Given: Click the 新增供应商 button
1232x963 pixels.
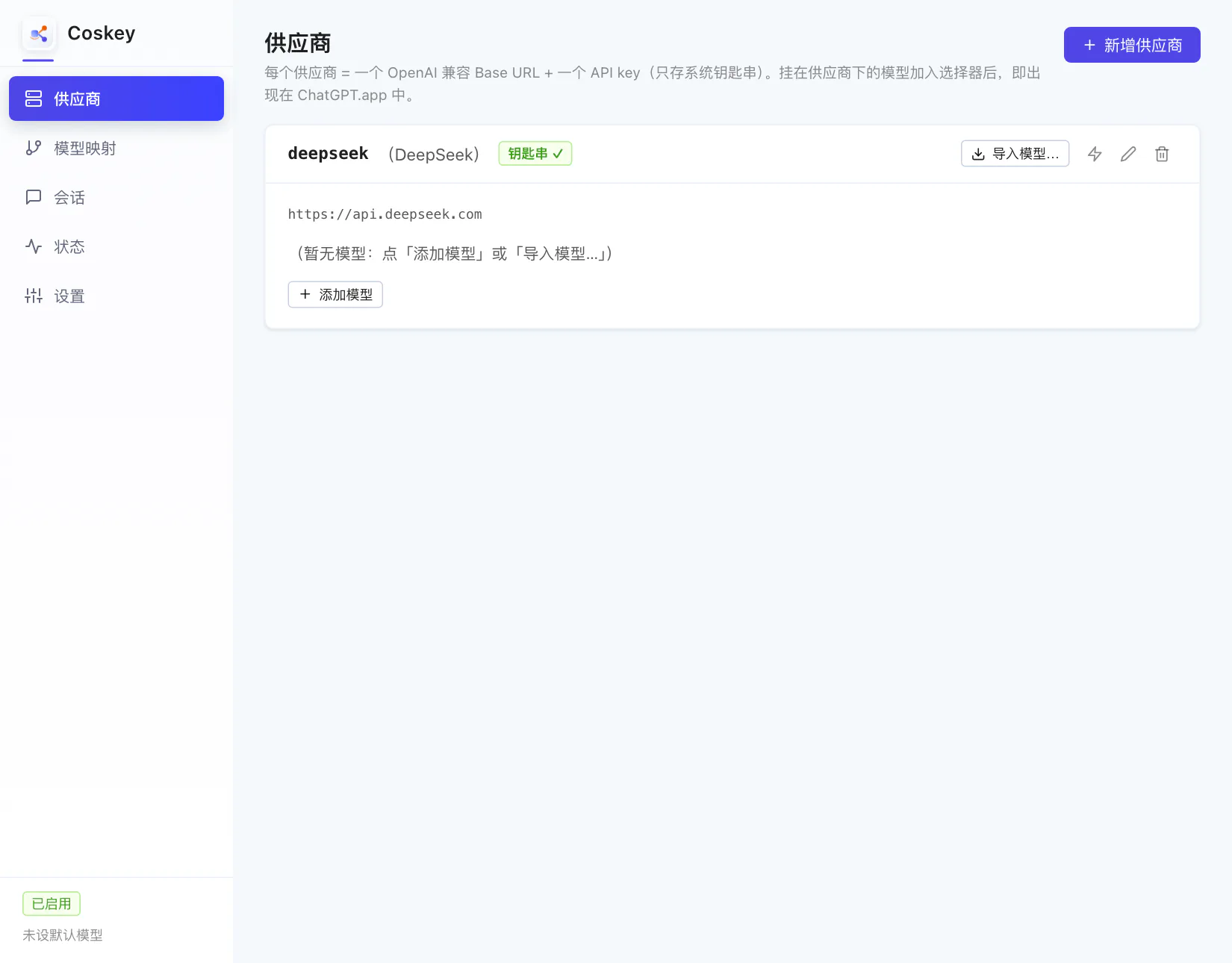Looking at the screenshot, I should click(1132, 45).
